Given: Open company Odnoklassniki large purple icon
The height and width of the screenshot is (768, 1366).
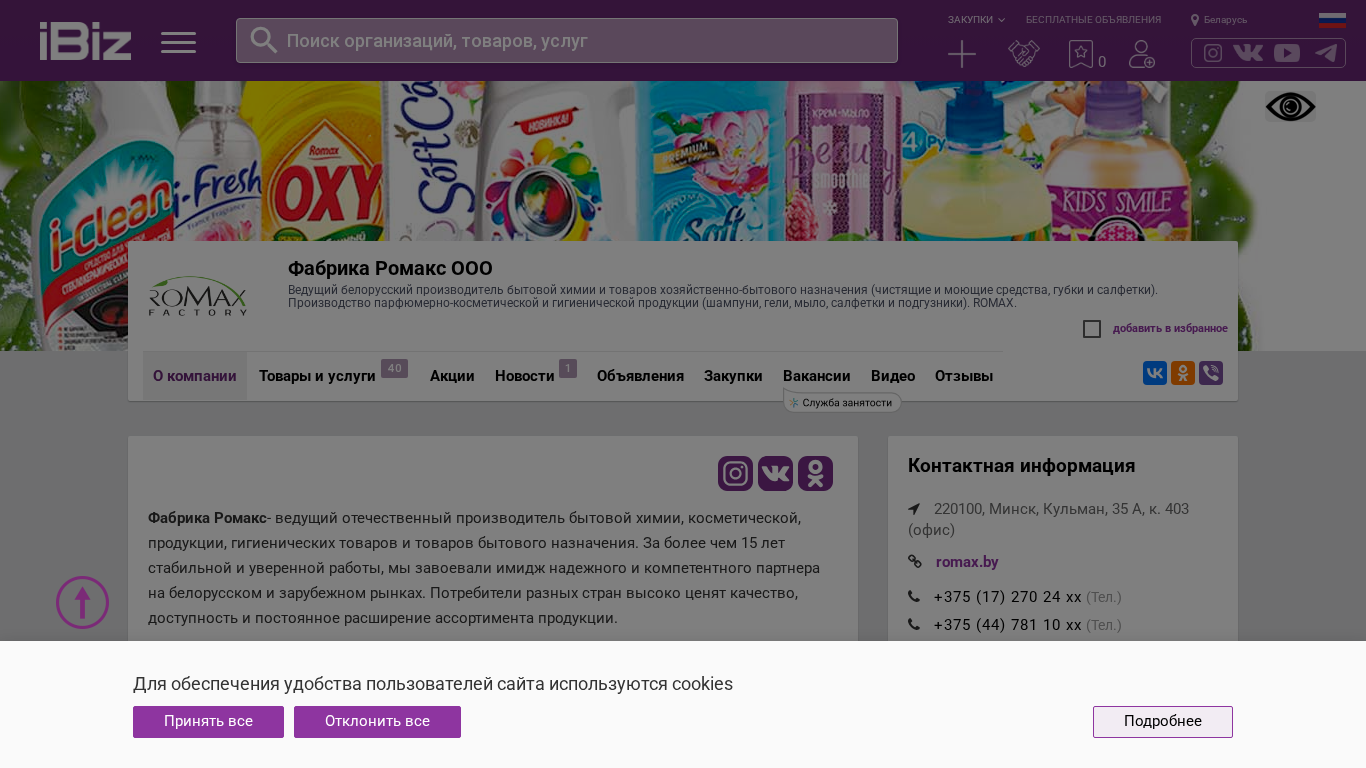Looking at the screenshot, I should [815, 473].
